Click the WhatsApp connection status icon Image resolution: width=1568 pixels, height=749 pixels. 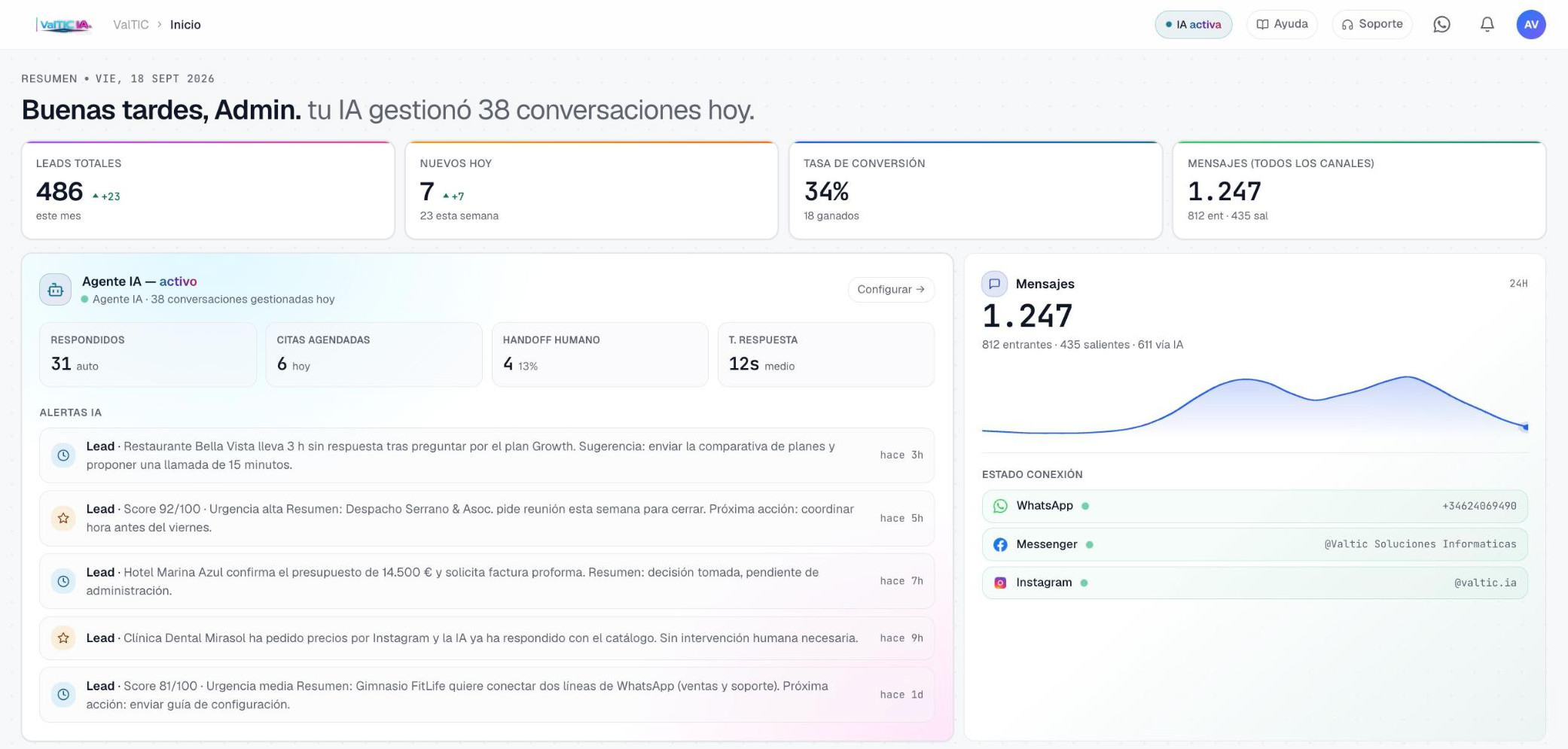pos(1000,506)
